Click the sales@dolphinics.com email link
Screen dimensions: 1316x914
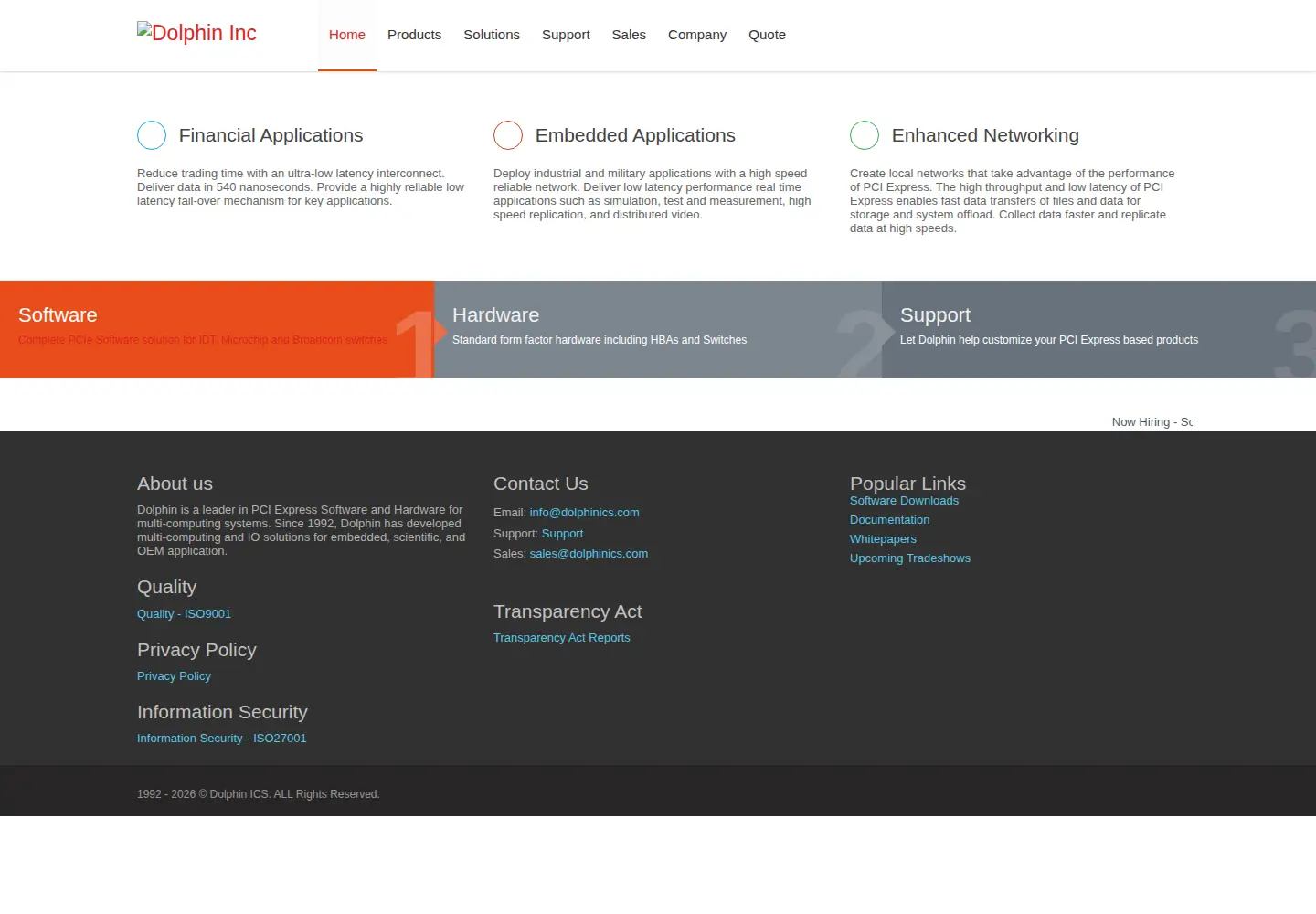(x=589, y=554)
